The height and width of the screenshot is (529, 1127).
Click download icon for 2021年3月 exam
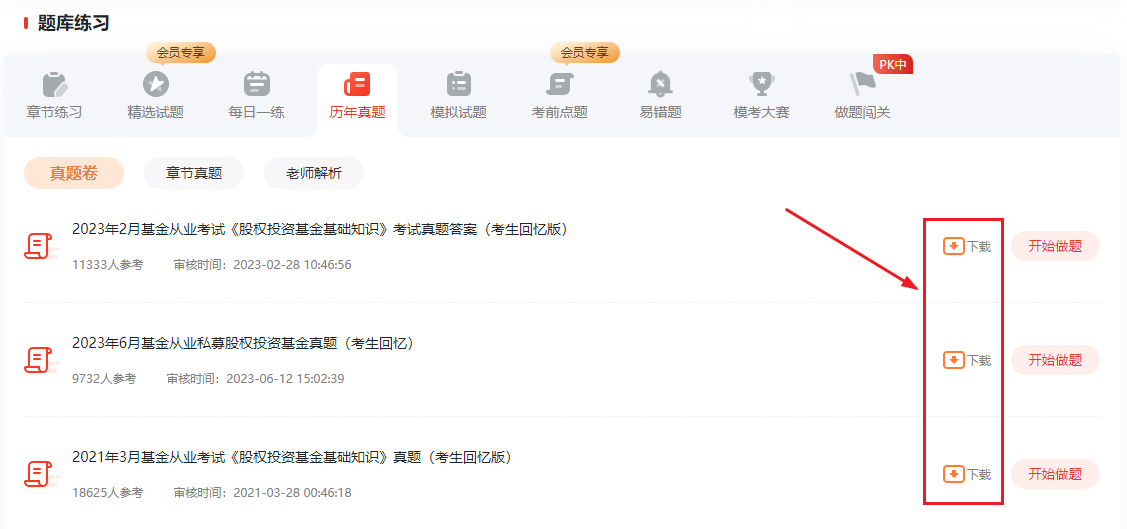pyautogui.click(x=953, y=474)
